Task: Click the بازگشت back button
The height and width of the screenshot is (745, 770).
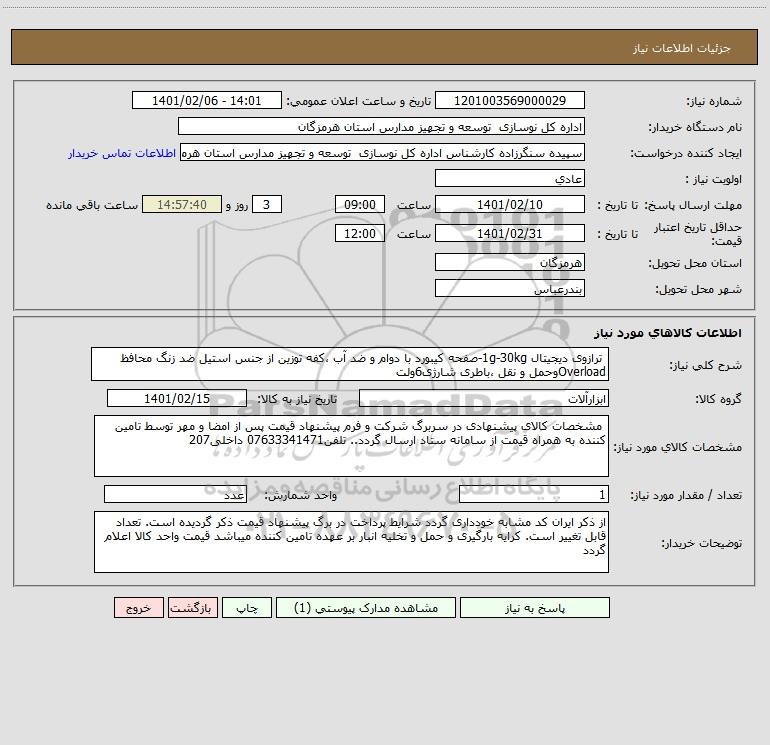Action: point(192,608)
